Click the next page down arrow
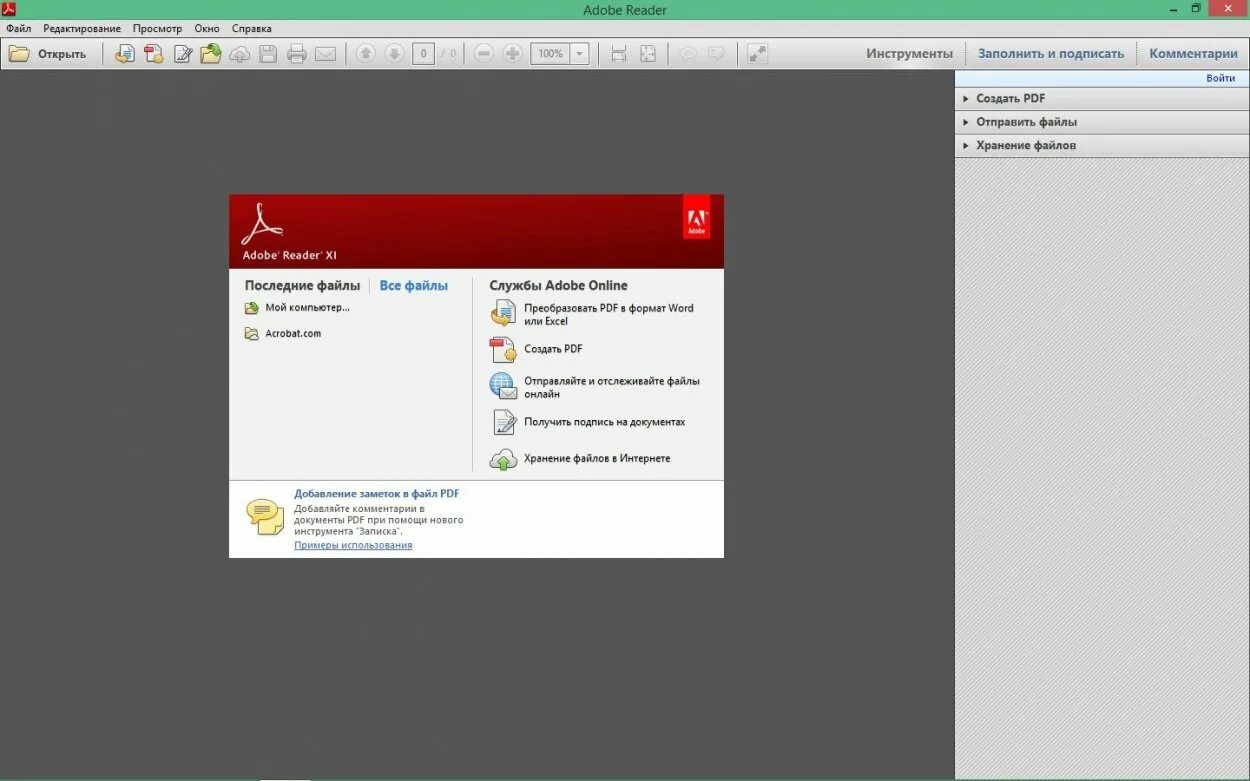 (394, 54)
